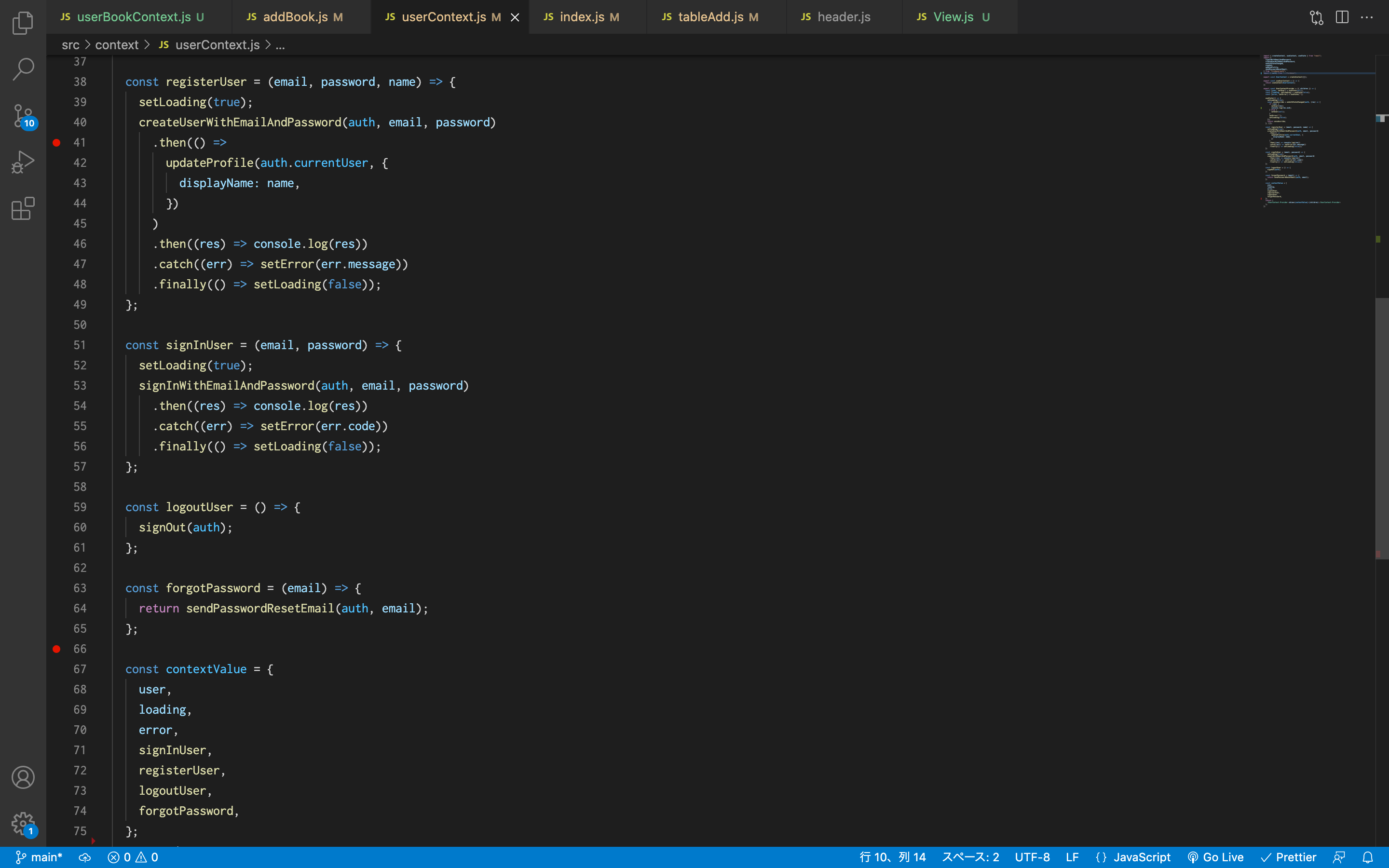Image resolution: width=1389 pixels, height=868 pixels.
Task: Click line number 51 in the gutter
Action: 80,346
